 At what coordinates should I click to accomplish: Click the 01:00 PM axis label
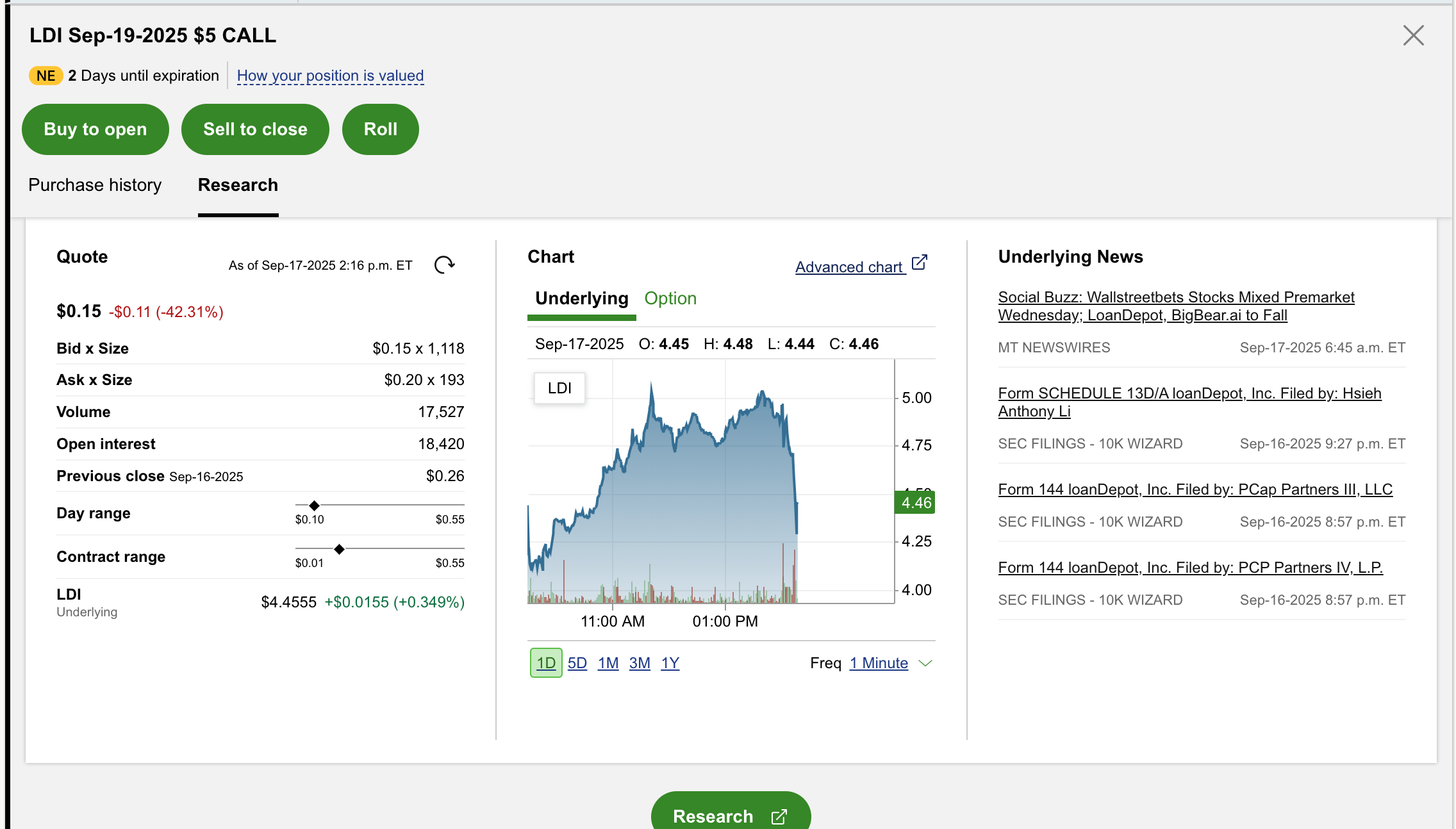725,621
